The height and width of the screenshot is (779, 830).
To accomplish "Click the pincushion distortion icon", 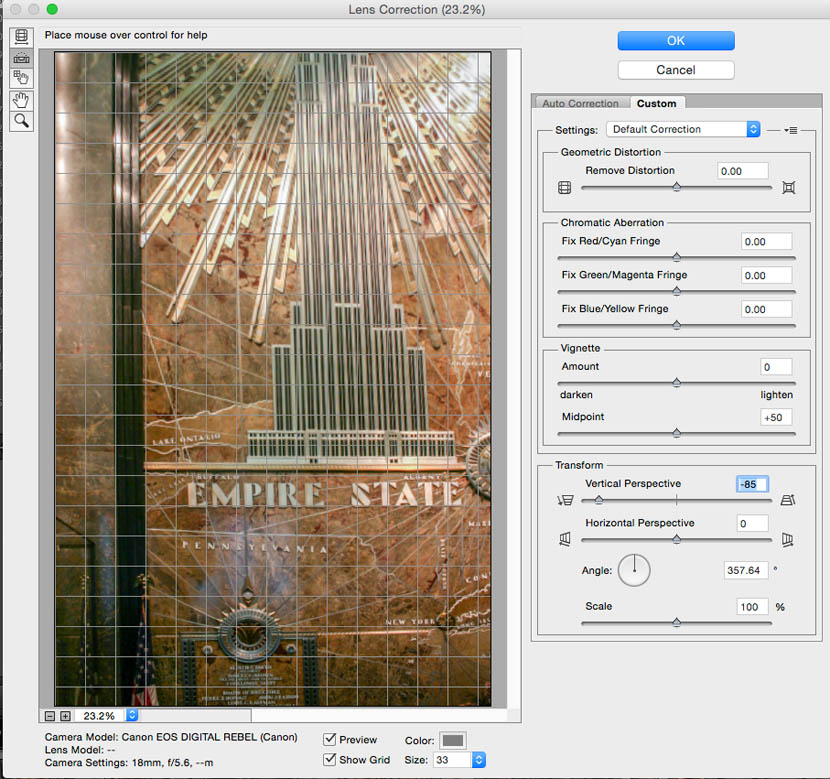I will point(788,187).
